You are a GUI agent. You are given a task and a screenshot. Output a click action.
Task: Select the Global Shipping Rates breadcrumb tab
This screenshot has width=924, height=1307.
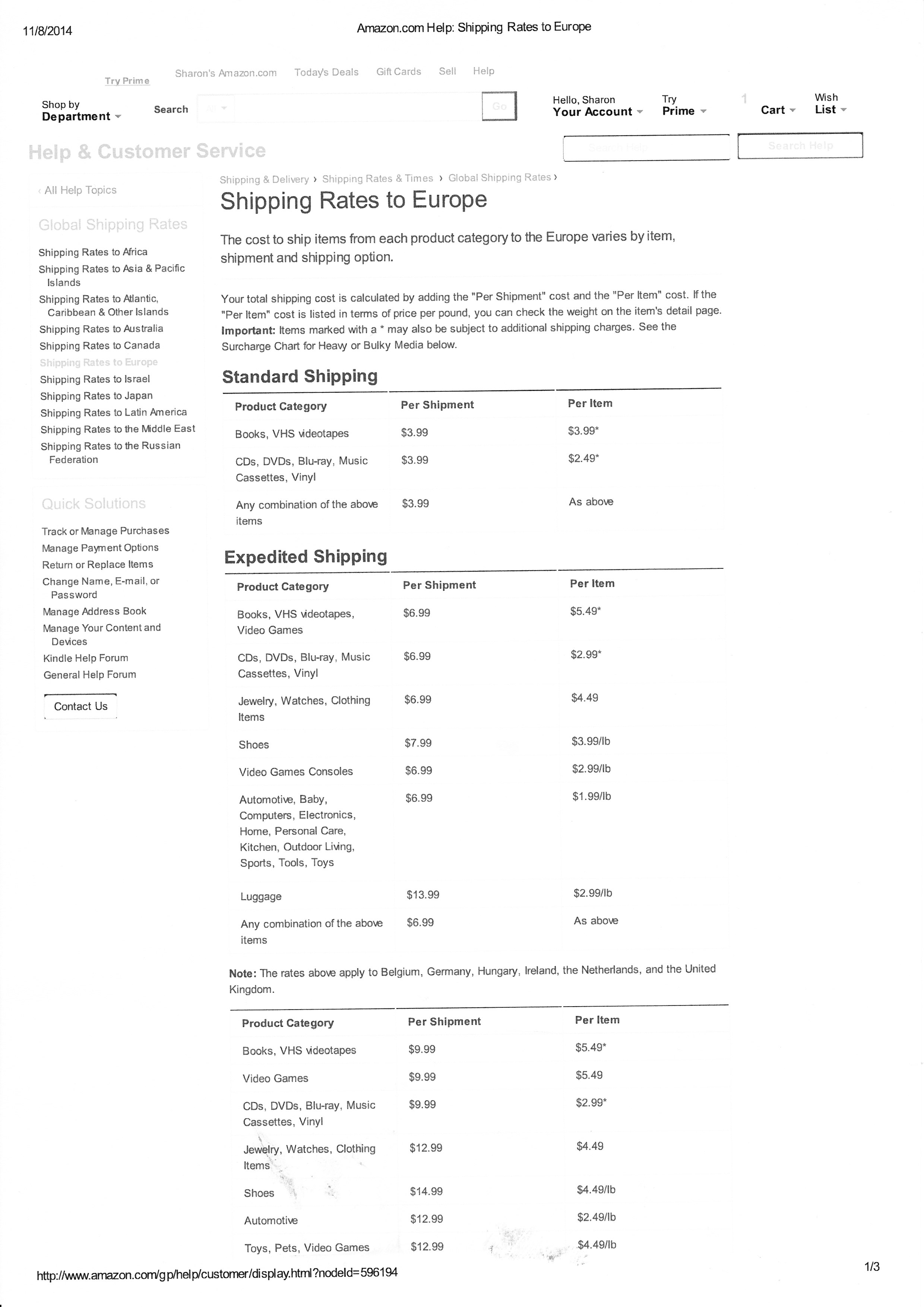pyautogui.click(x=498, y=178)
